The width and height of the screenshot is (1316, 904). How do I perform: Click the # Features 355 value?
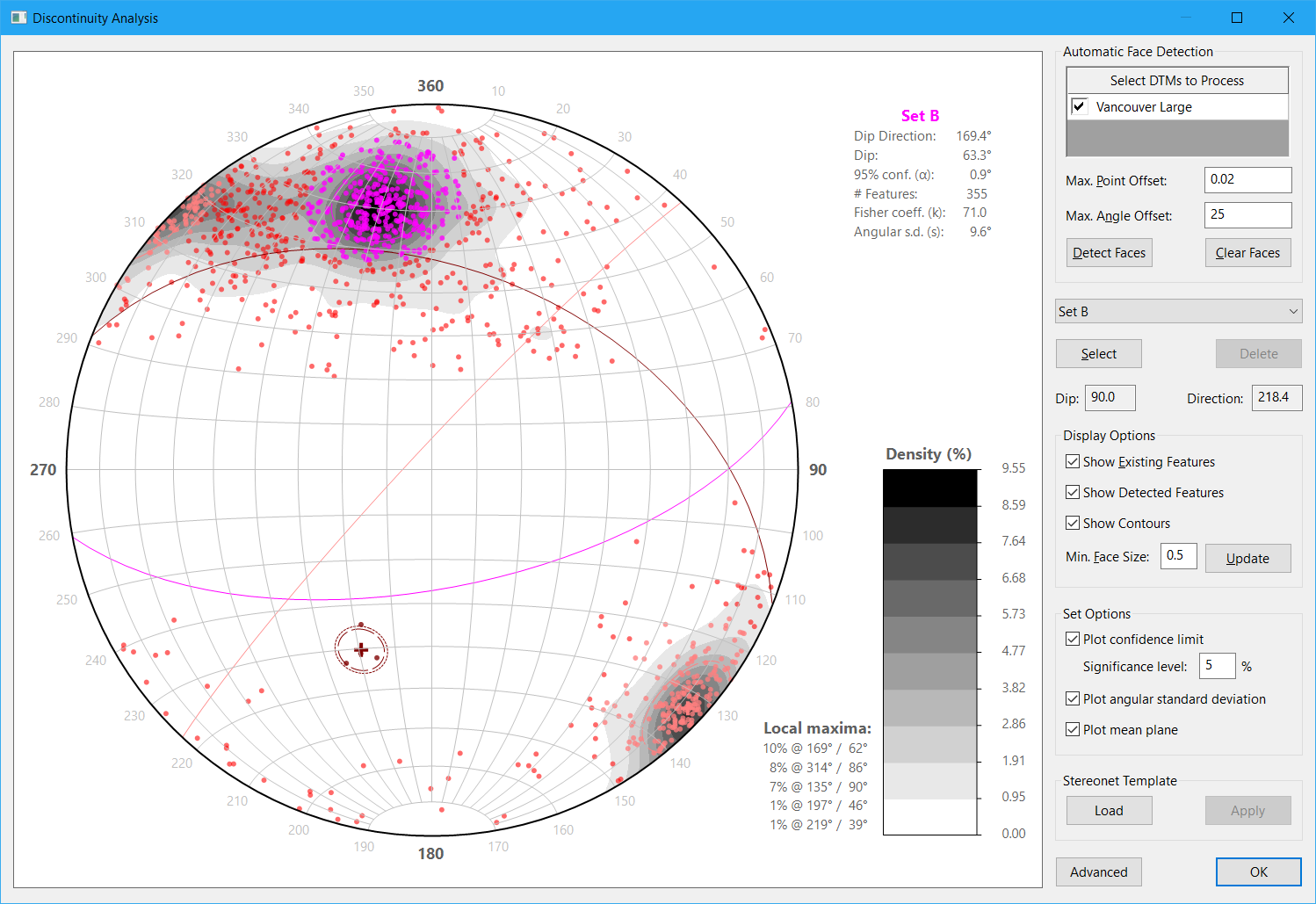pyautogui.click(x=976, y=193)
